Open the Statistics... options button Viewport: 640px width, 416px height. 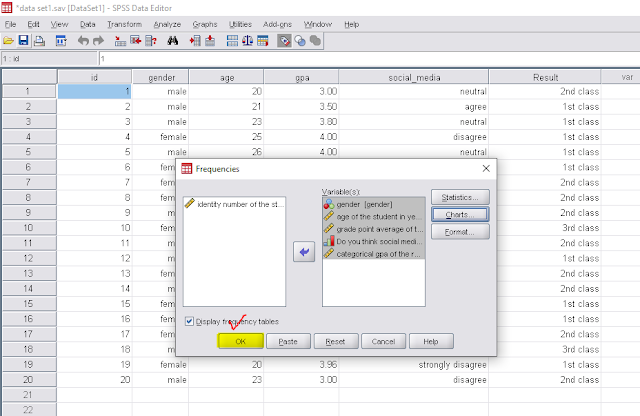[x=460, y=197]
